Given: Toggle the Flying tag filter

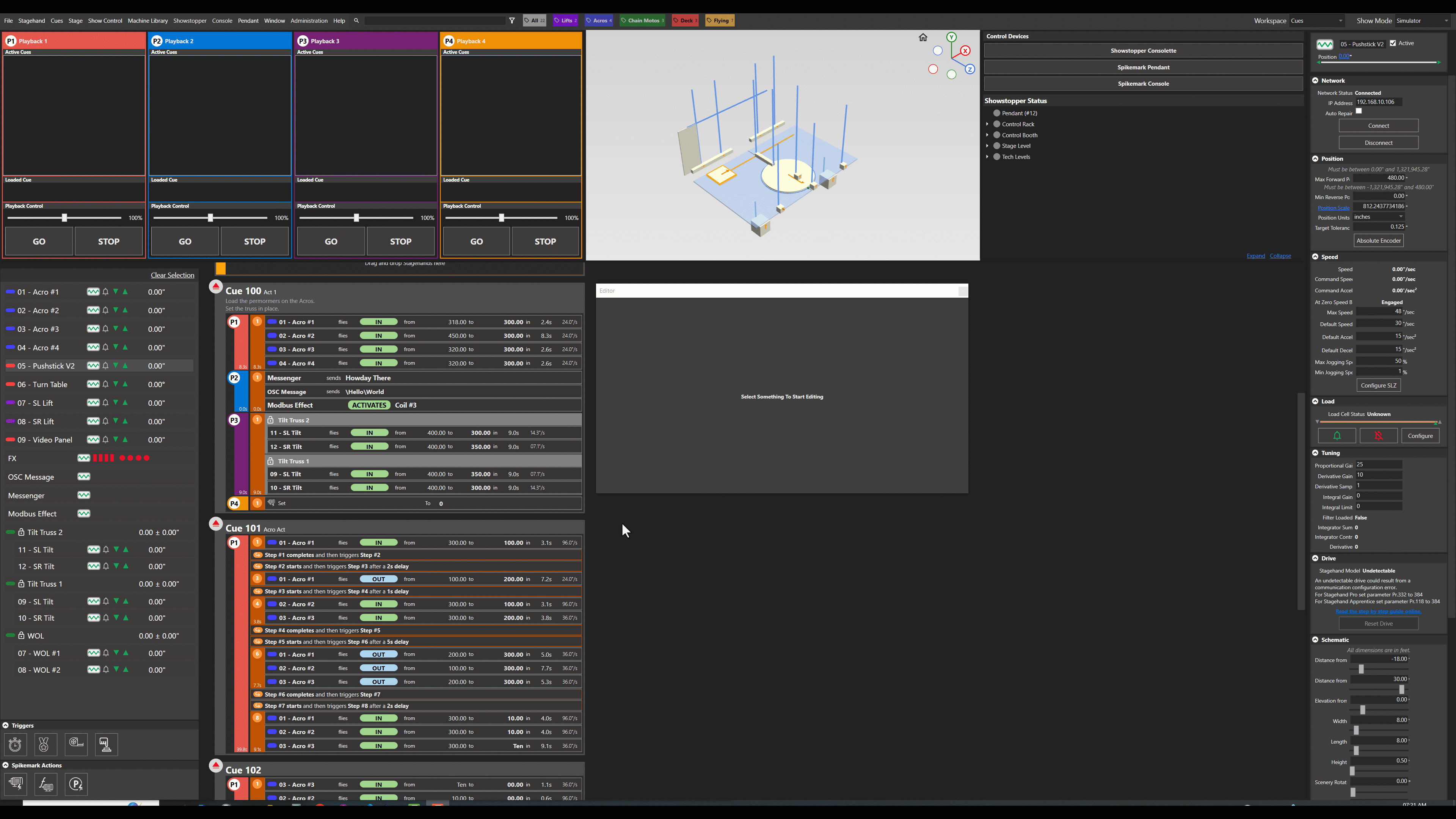Looking at the screenshot, I should [720, 20].
